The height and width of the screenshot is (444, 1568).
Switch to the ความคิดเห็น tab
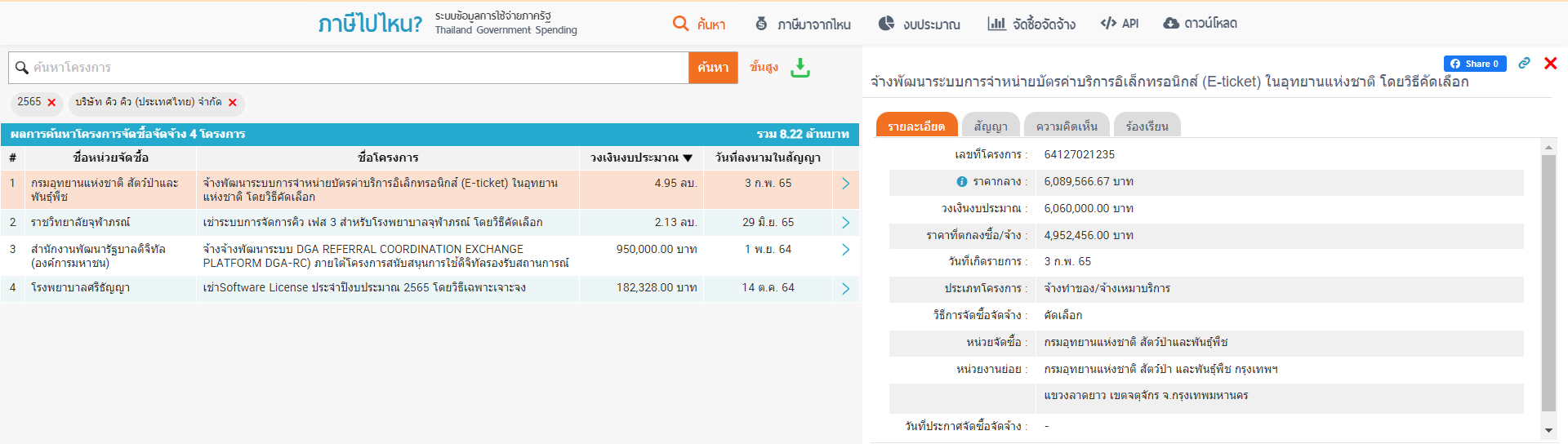(x=1066, y=126)
